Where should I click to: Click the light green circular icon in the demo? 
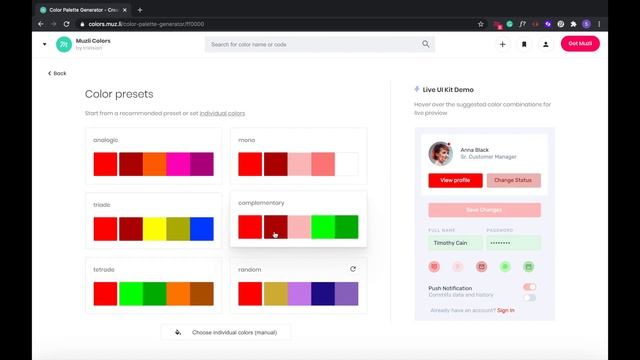[x=505, y=267]
